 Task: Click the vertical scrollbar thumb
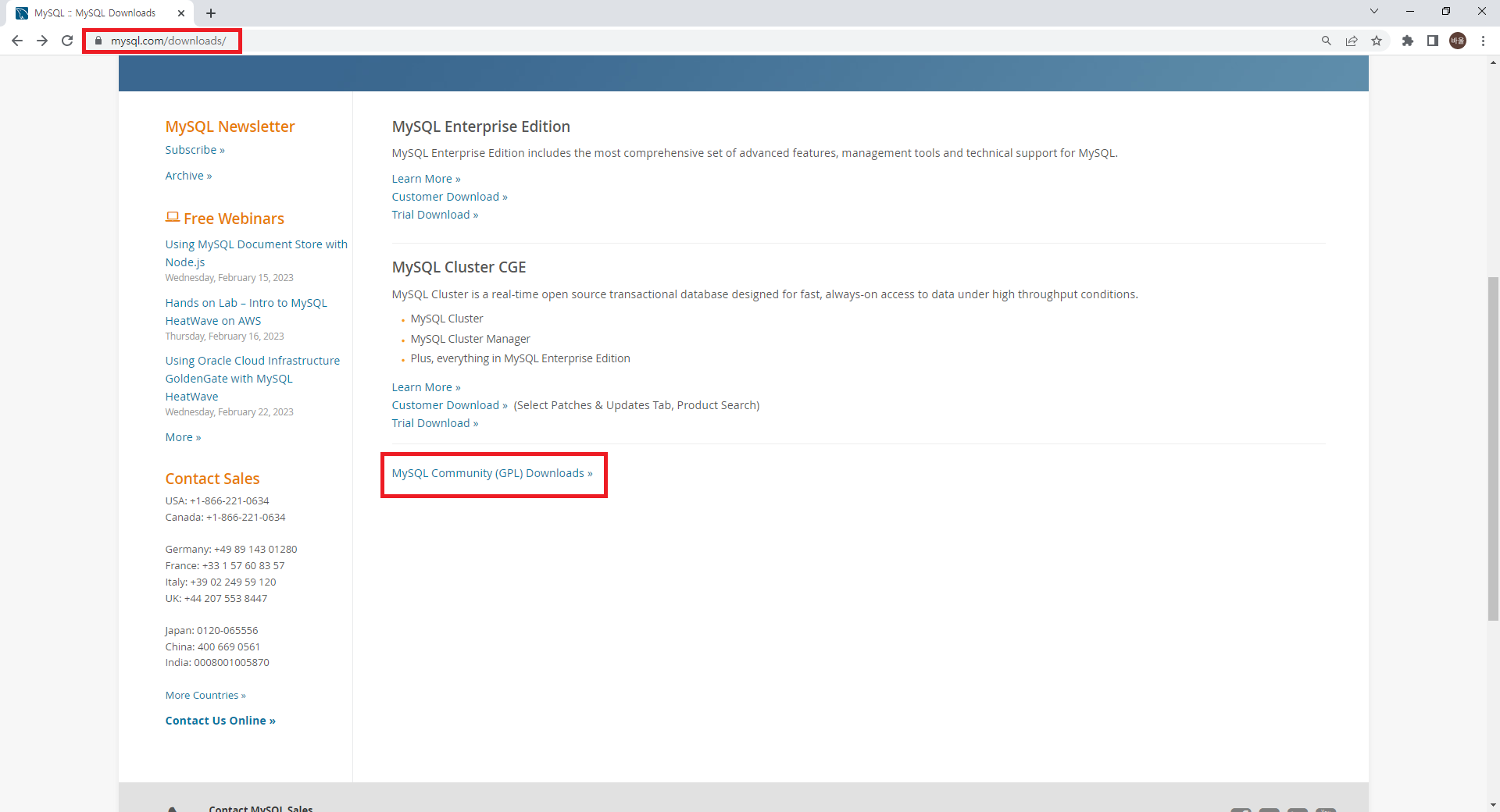(1493, 449)
